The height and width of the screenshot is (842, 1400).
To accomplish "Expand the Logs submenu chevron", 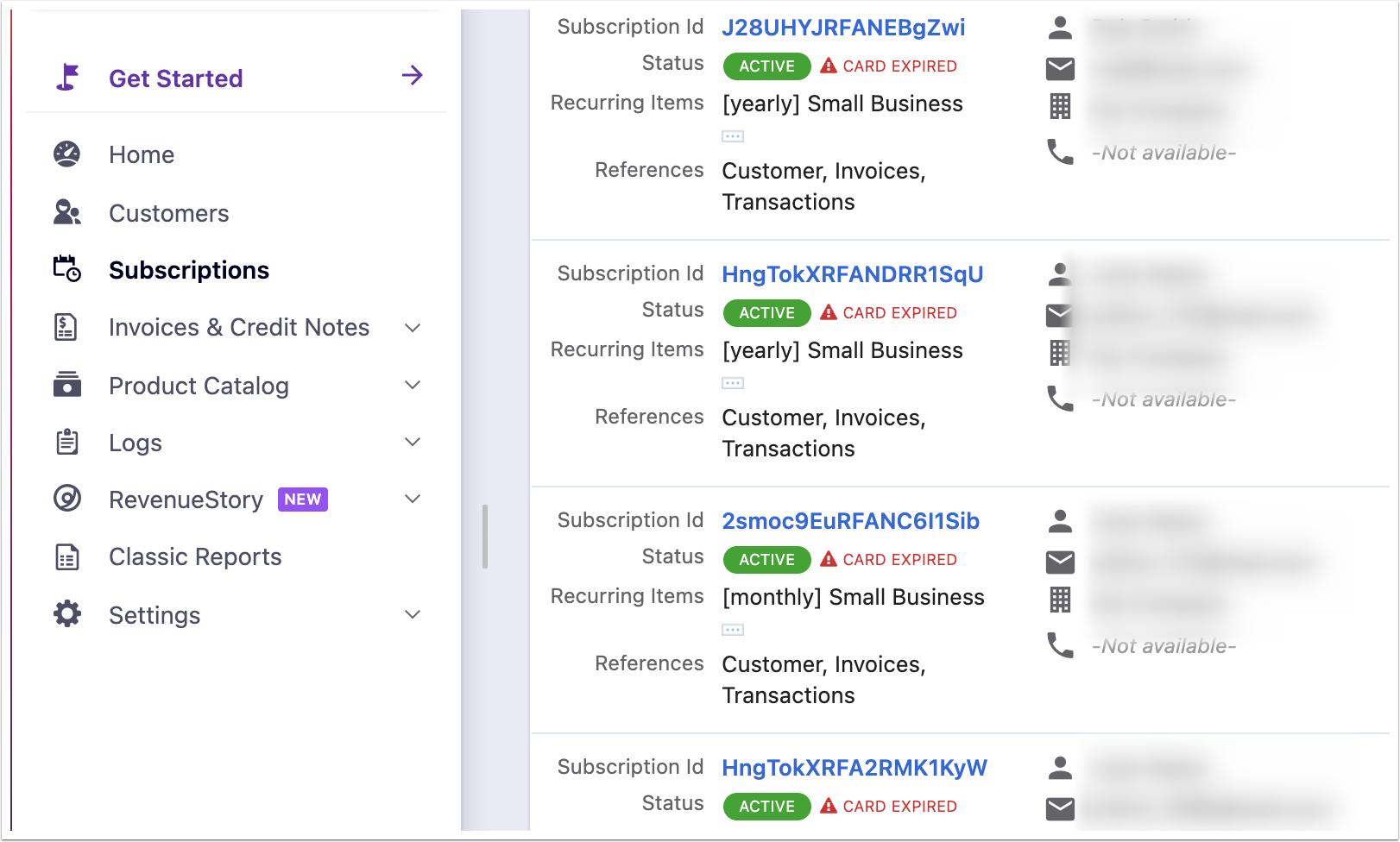I will coord(413,442).
